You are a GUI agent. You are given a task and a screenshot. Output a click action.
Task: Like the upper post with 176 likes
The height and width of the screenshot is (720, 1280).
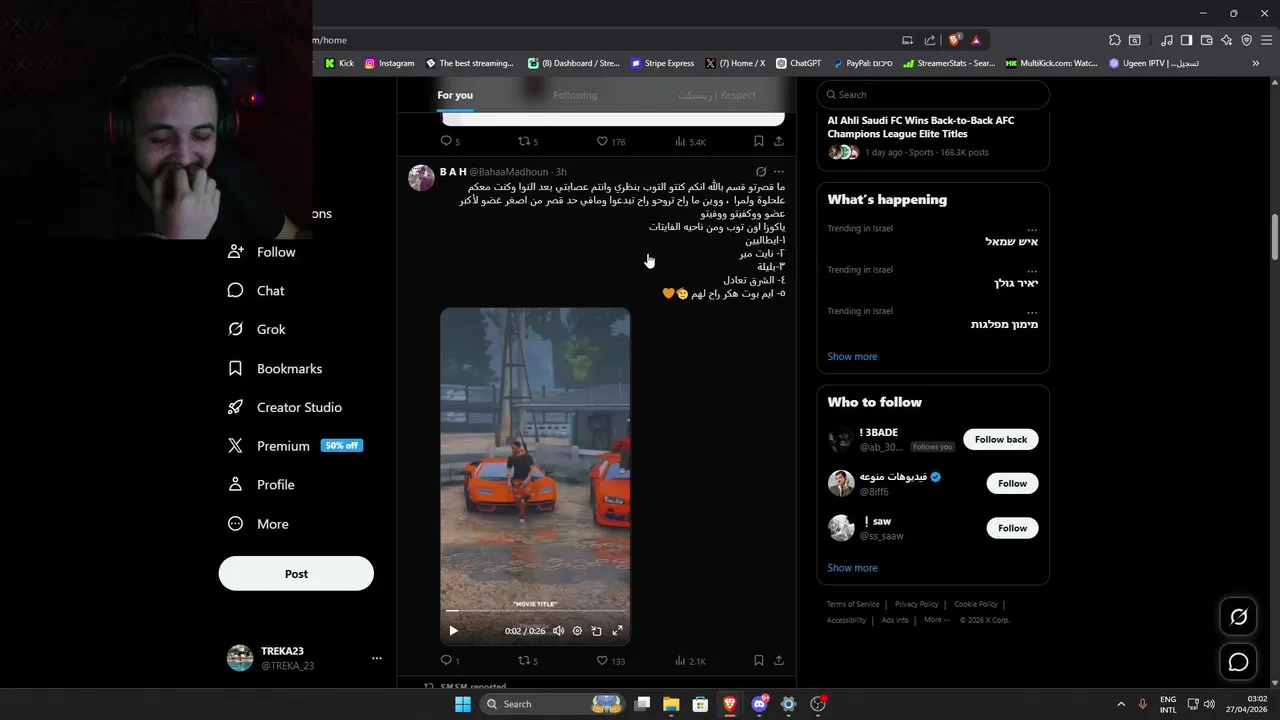pos(610,141)
